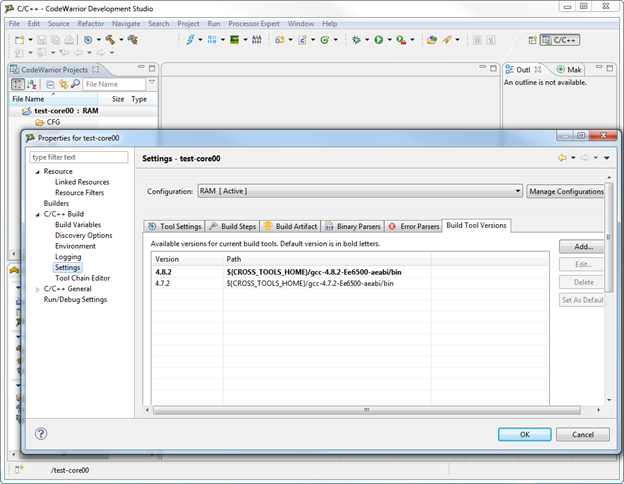Open dropdown arrow next to Build hammer
Image resolution: width=624 pixels, height=484 pixels.
pyautogui.click(x=121, y=40)
